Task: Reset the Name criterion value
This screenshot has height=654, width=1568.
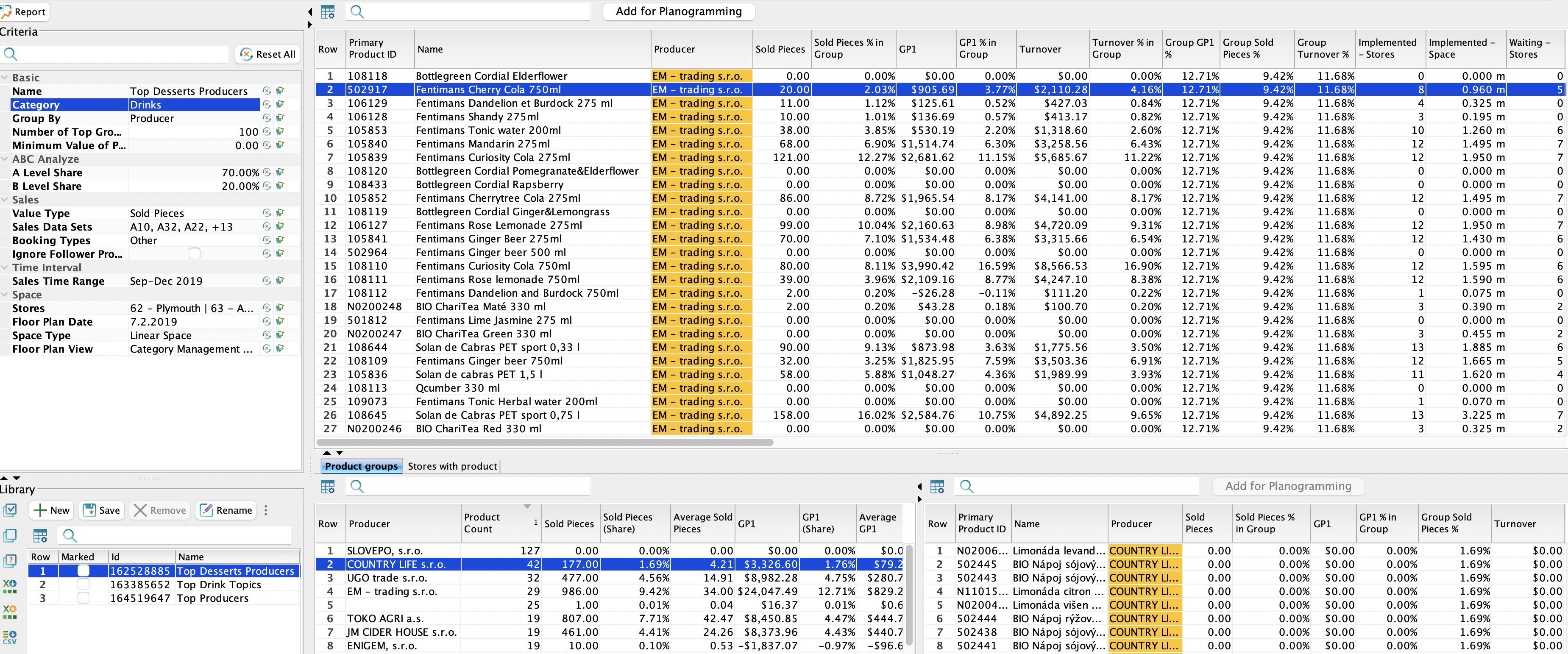Action: pyautogui.click(x=266, y=91)
